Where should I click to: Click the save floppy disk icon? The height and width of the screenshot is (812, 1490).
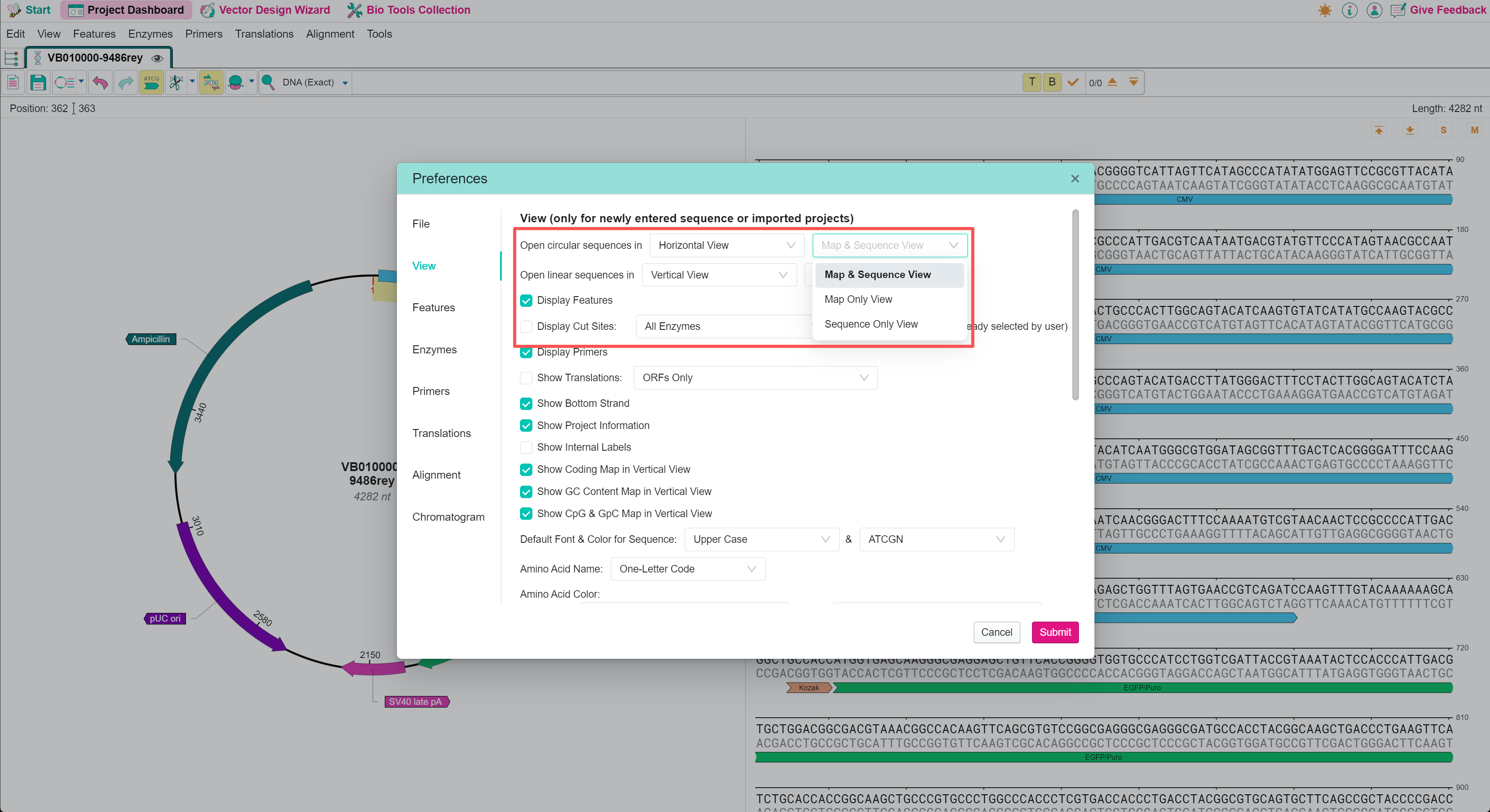point(38,83)
